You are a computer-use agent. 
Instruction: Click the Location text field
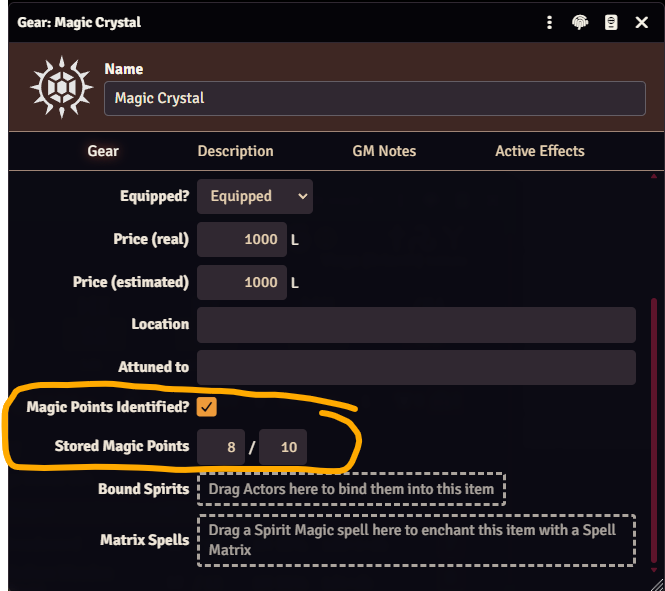pos(416,325)
